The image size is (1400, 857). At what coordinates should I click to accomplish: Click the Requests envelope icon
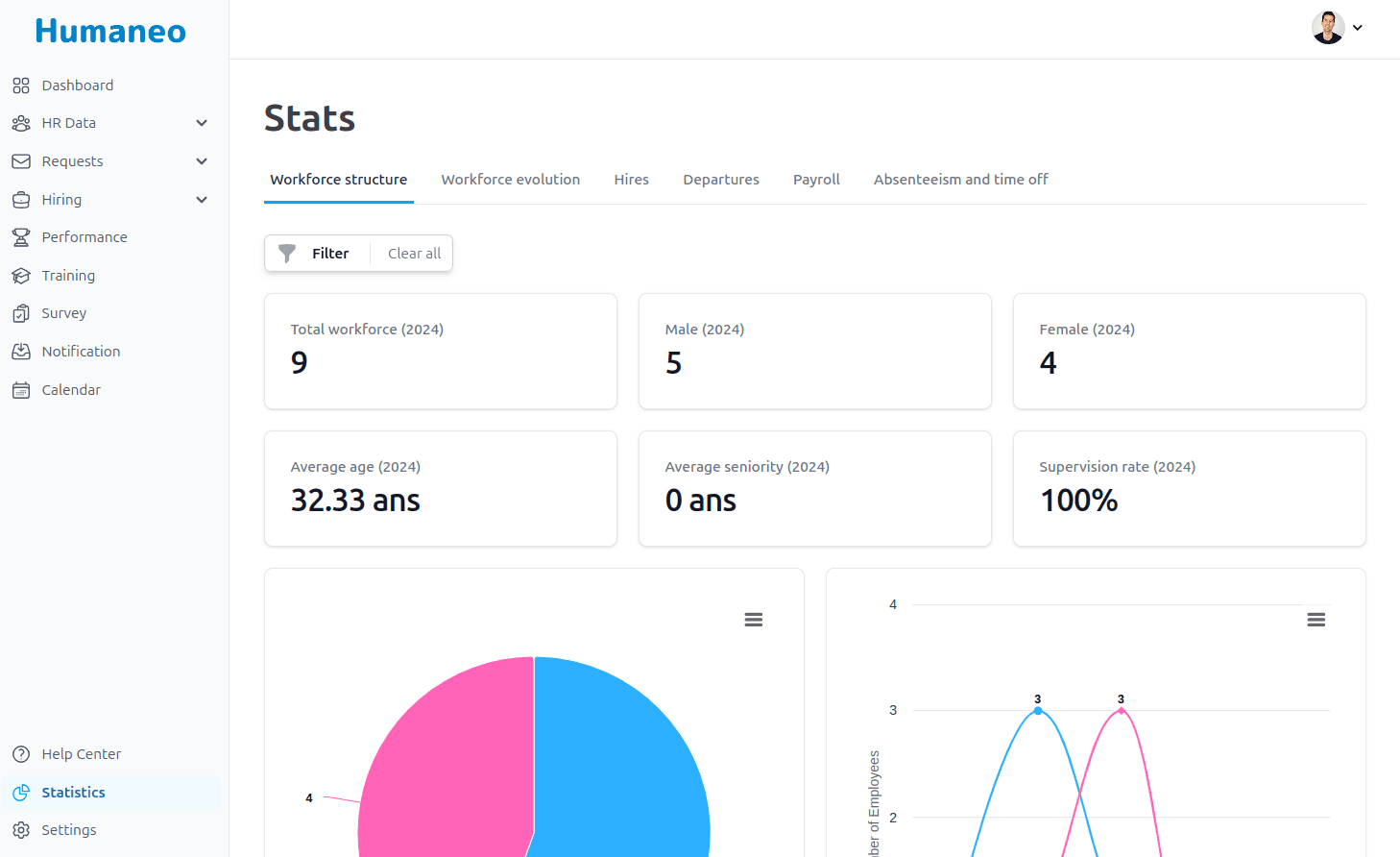(x=21, y=161)
